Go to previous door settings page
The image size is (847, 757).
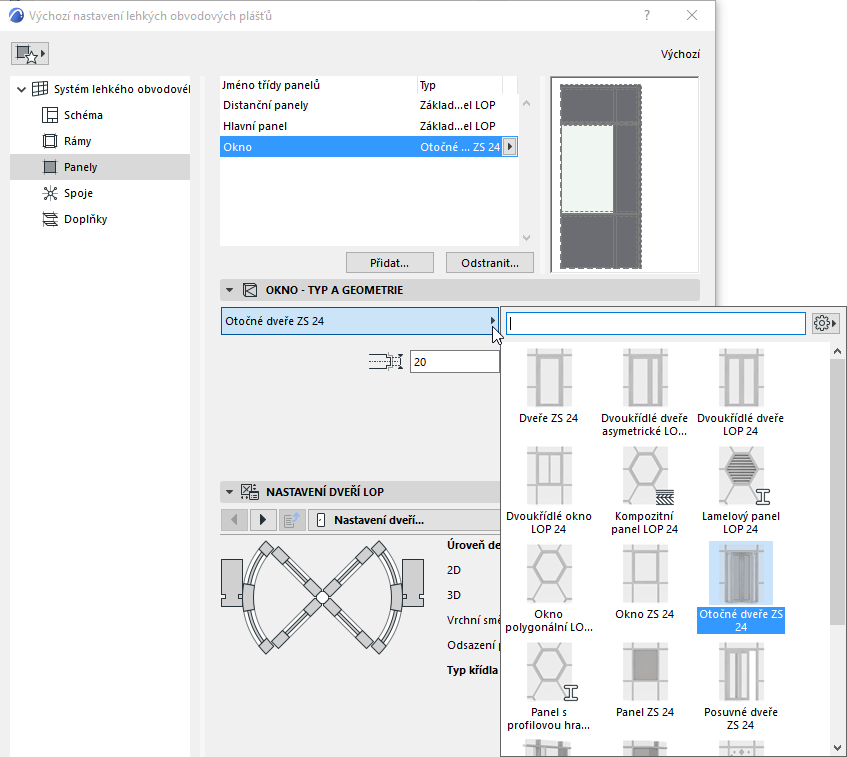[234, 520]
